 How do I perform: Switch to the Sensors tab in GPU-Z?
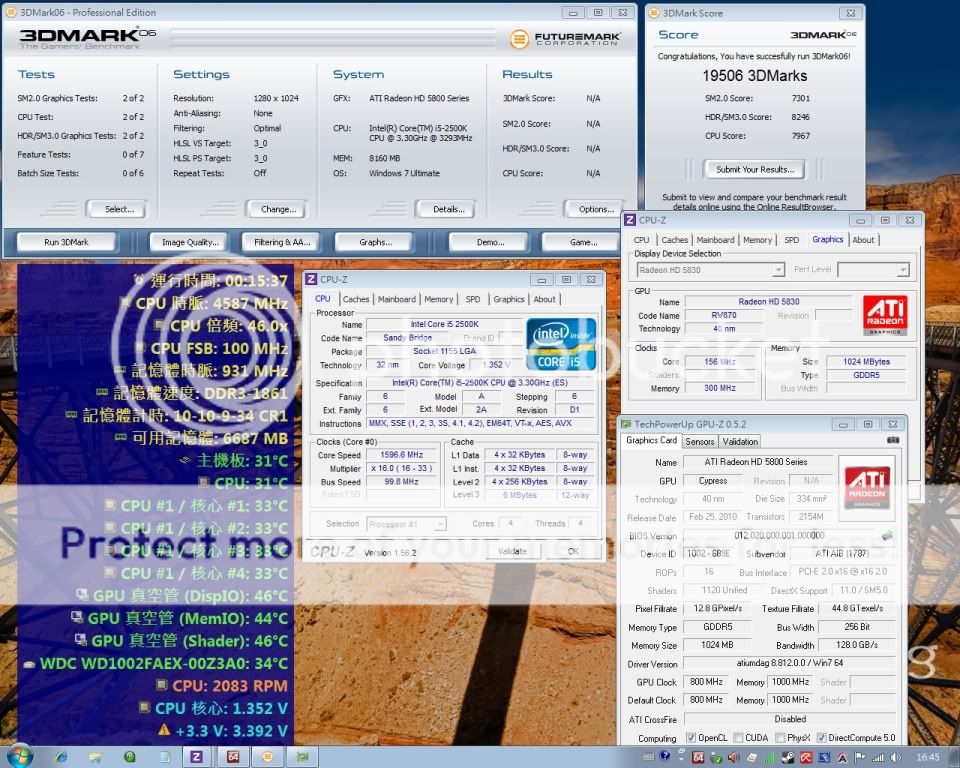[x=700, y=441]
